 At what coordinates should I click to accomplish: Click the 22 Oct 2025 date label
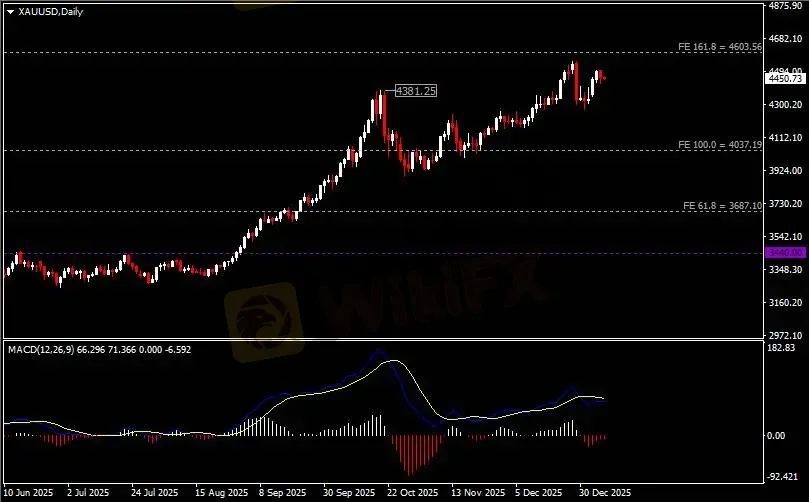[413, 493]
